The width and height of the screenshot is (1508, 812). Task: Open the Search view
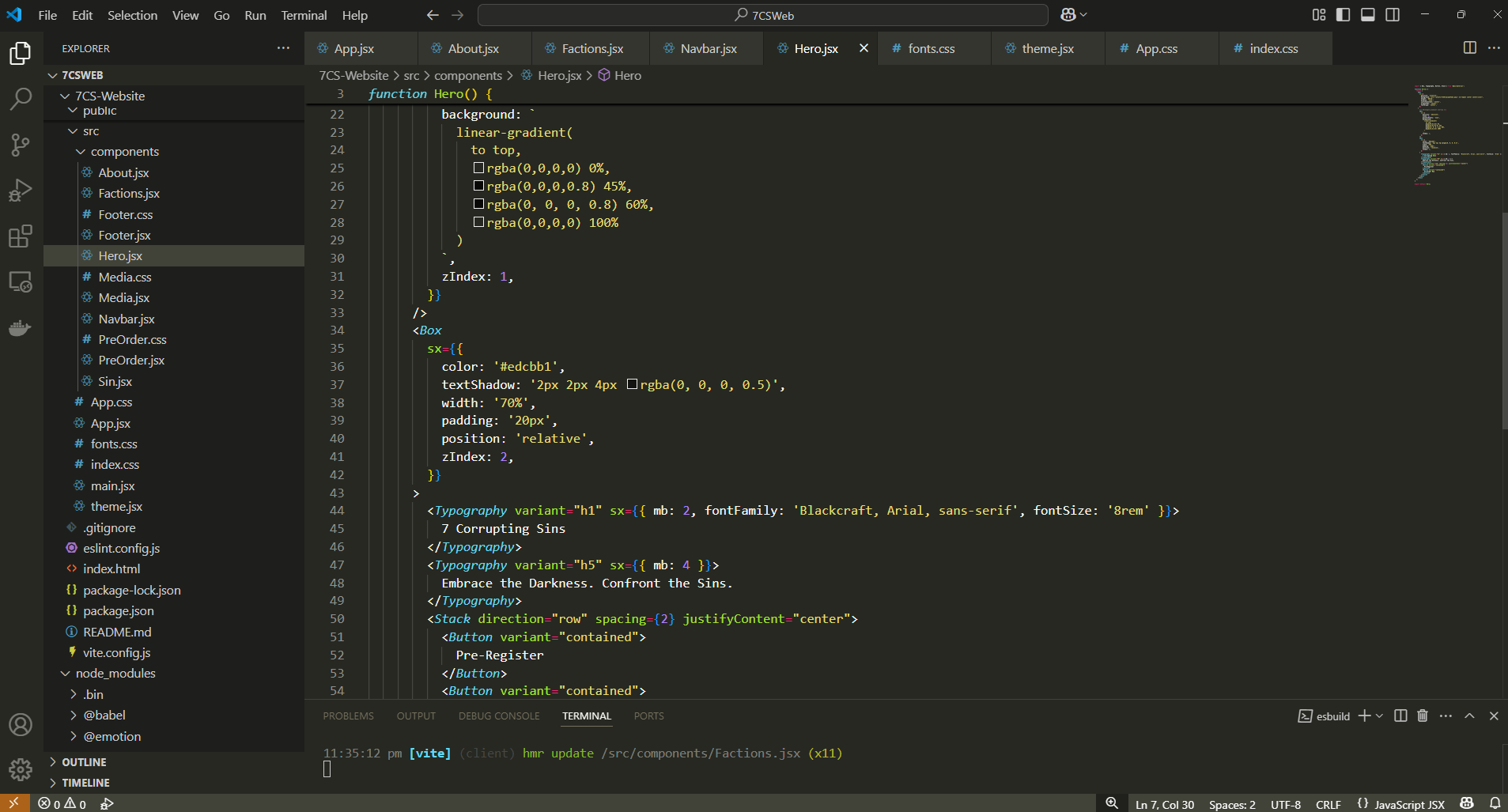(x=21, y=99)
